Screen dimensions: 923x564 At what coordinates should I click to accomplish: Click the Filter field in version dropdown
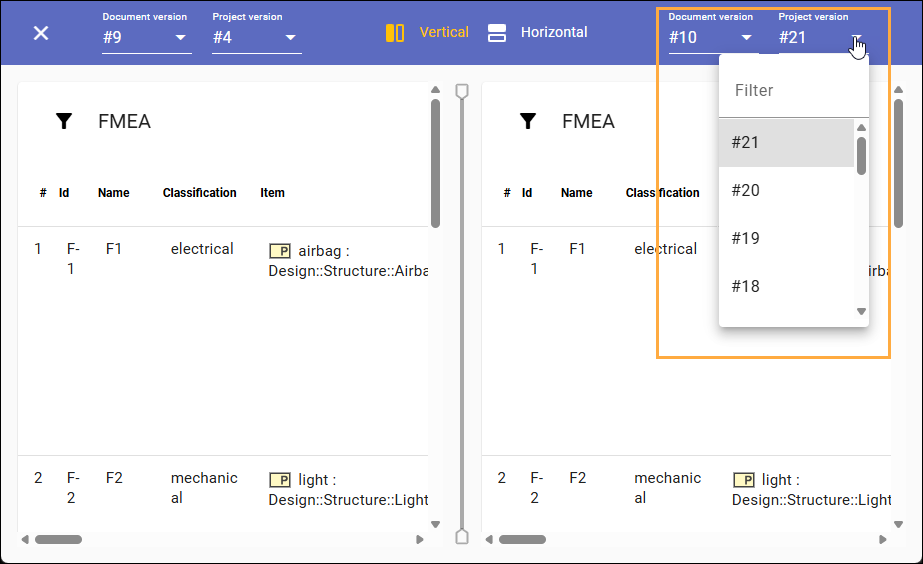tap(792, 90)
